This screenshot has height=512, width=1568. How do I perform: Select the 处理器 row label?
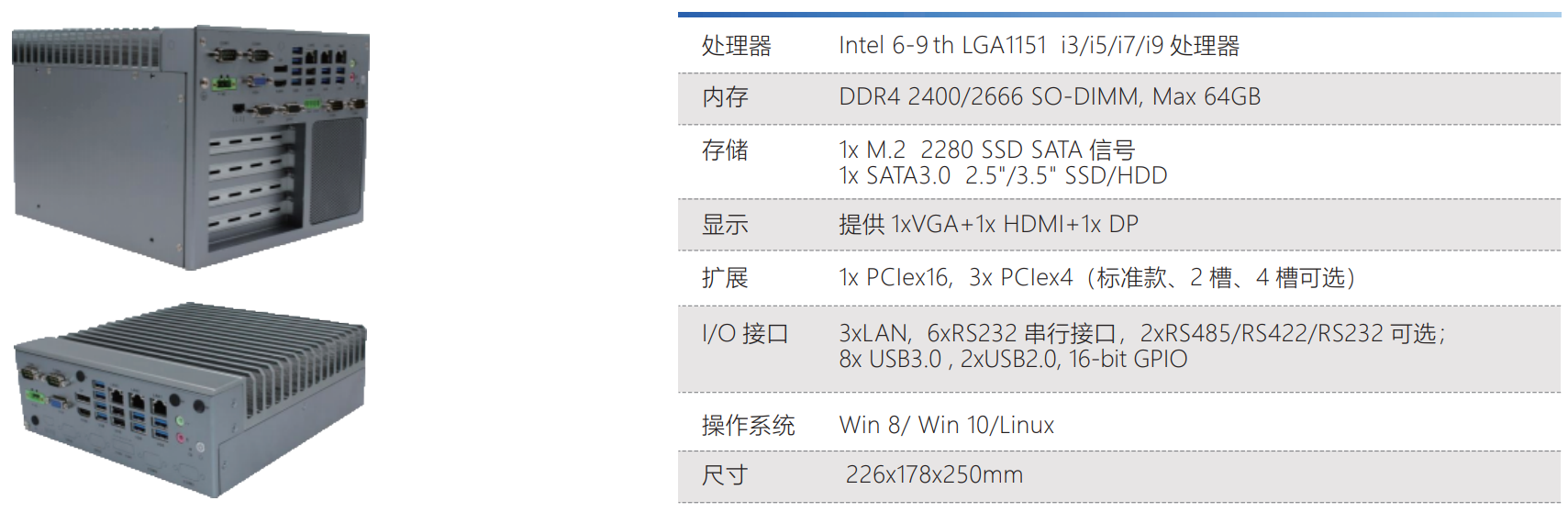pos(736,46)
